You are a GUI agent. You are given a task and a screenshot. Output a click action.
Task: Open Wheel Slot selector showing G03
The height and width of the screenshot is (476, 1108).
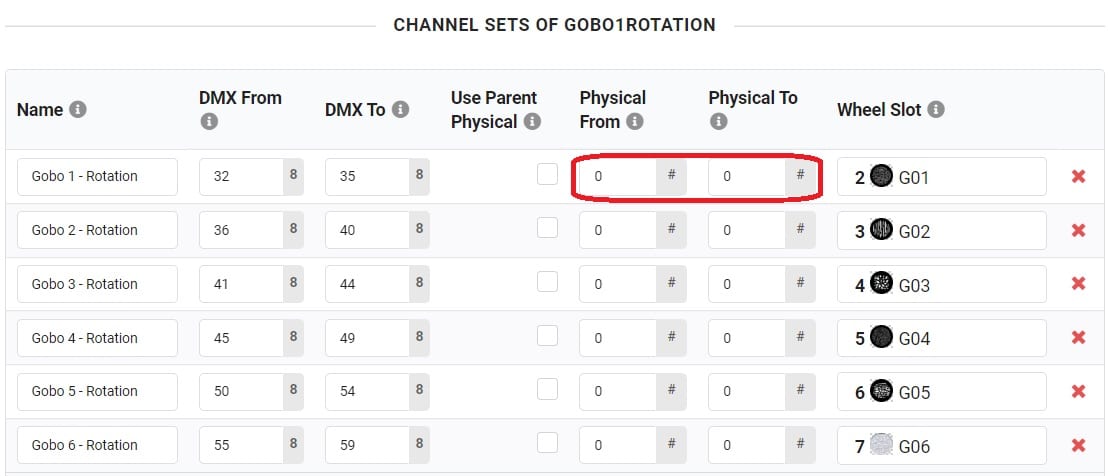pyautogui.click(x=941, y=284)
